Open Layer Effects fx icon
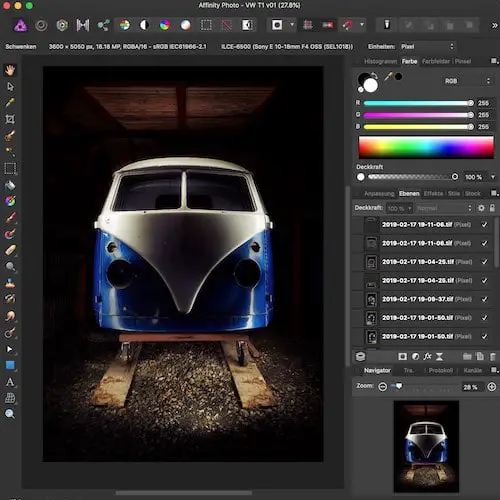The width and height of the screenshot is (500, 500). point(427,357)
